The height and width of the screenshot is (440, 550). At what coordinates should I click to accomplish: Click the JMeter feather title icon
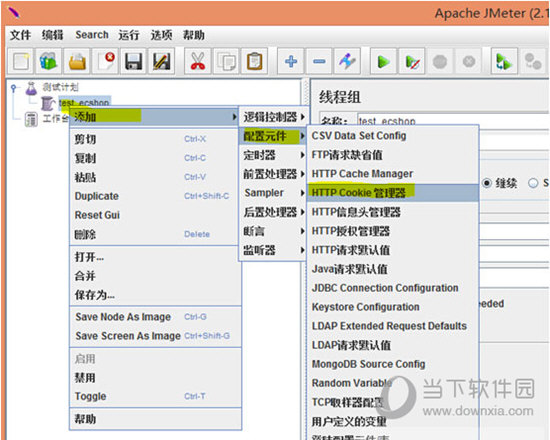[x=13, y=13]
